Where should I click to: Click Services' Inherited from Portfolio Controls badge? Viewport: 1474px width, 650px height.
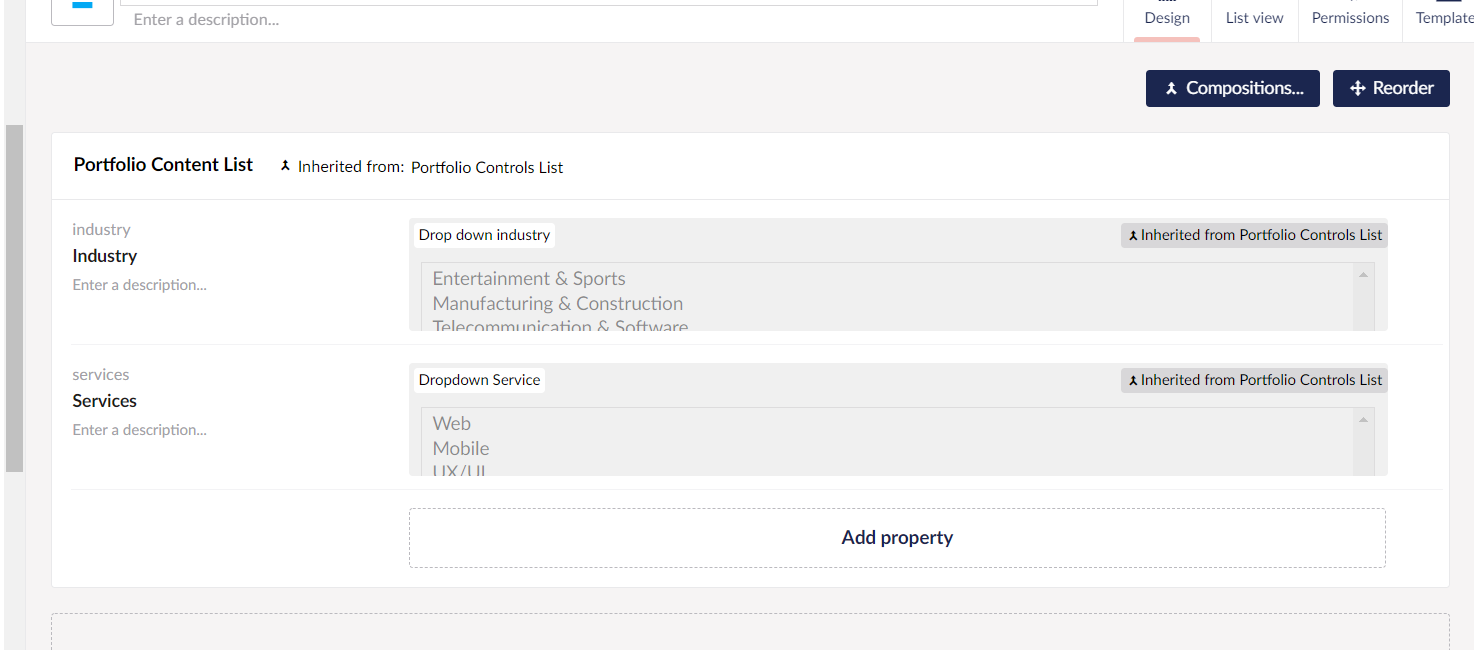1254,380
